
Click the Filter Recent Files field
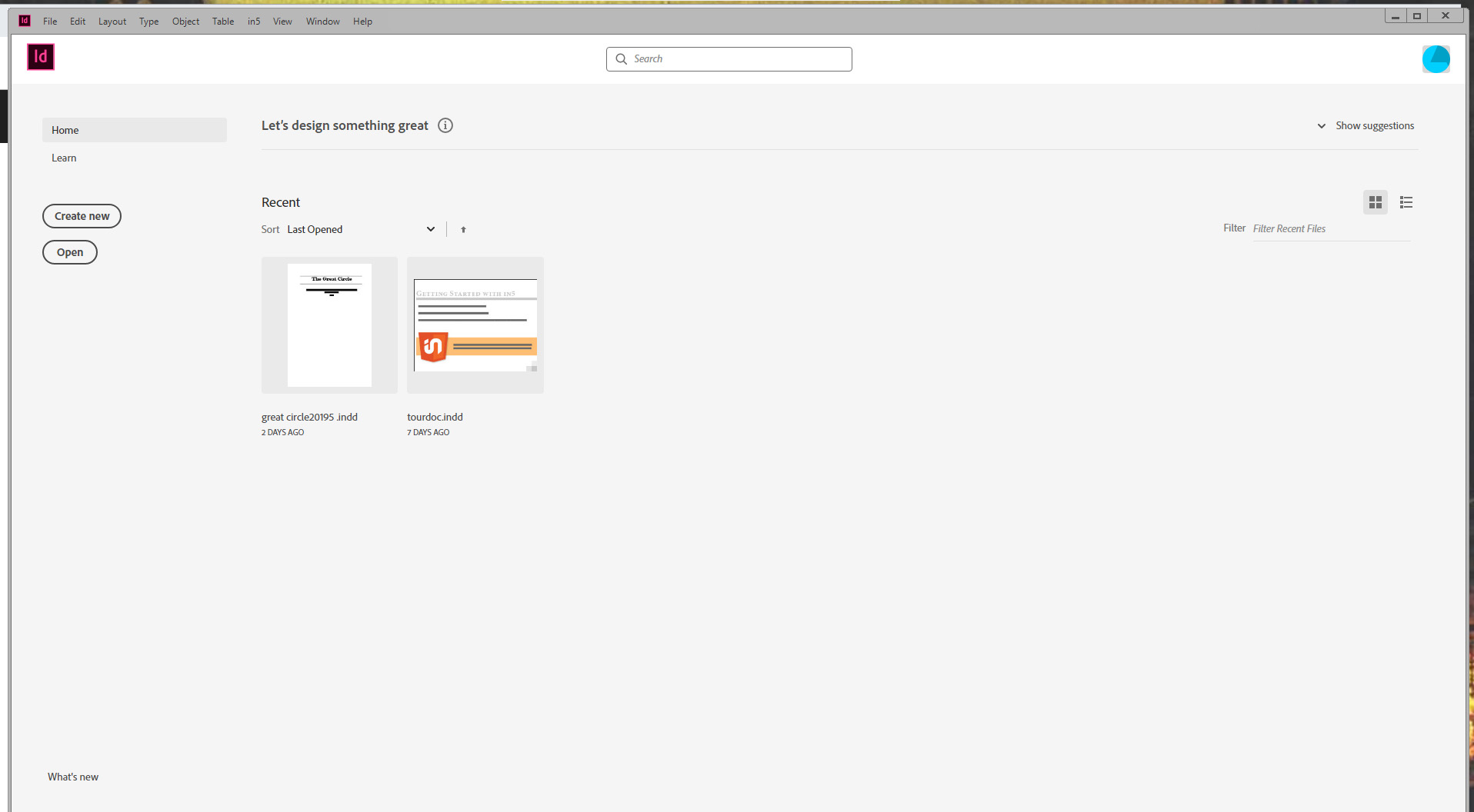[1330, 228]
